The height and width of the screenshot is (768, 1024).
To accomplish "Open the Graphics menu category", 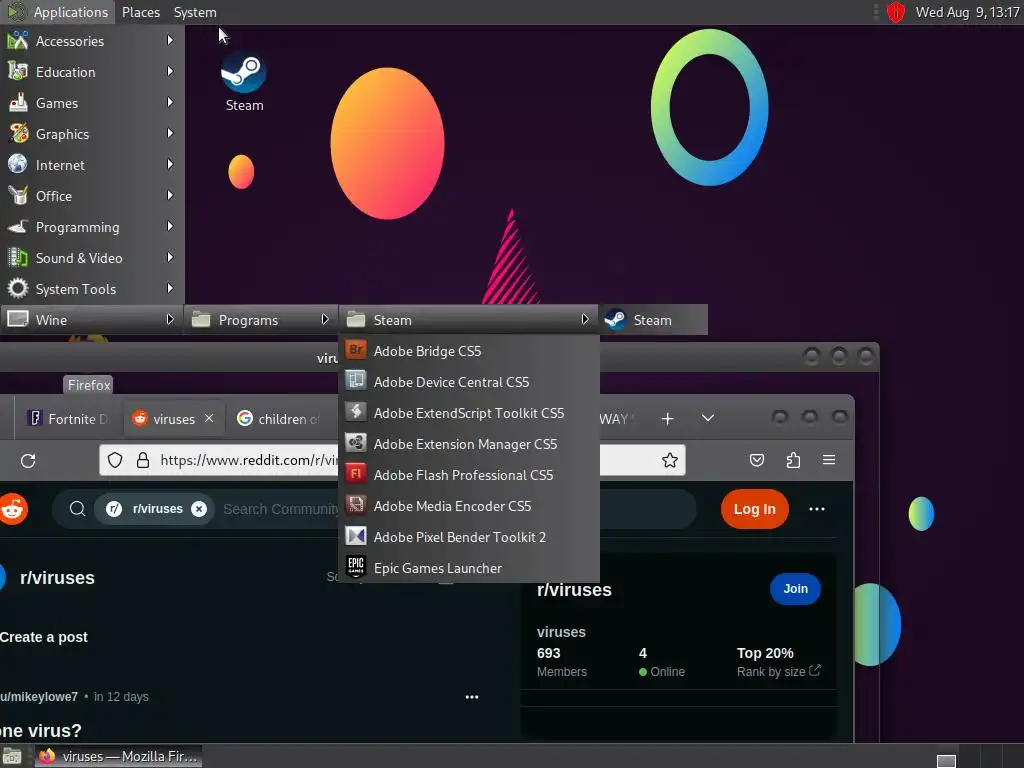I will point(92,134).
